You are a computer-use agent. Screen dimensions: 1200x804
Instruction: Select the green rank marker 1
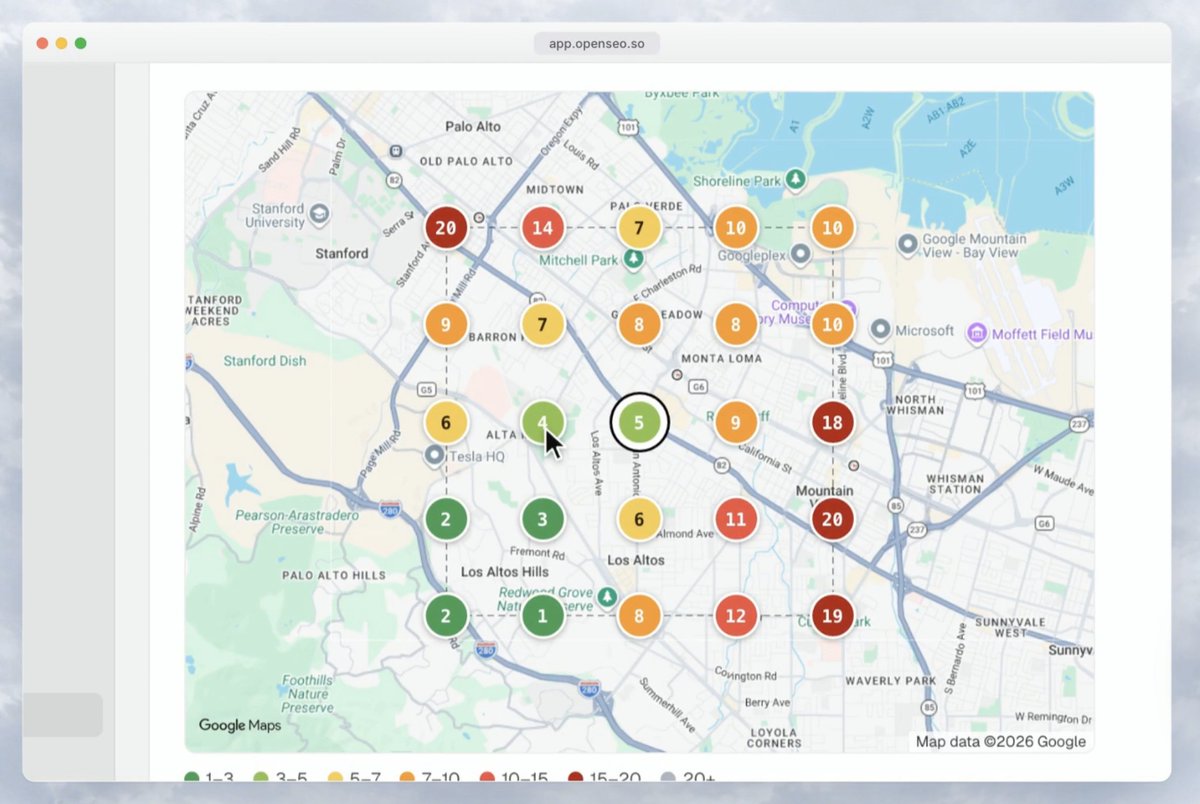point(542,616)
